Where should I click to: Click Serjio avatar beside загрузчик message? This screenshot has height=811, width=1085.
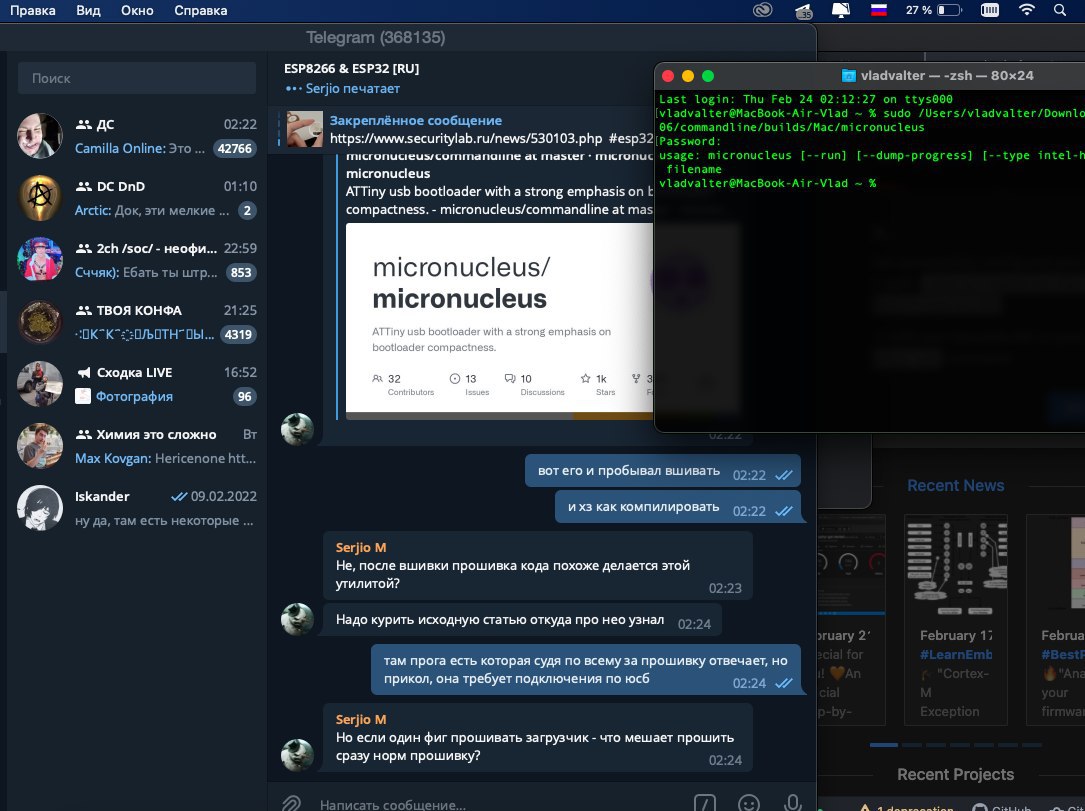click(x=298, y=755)
